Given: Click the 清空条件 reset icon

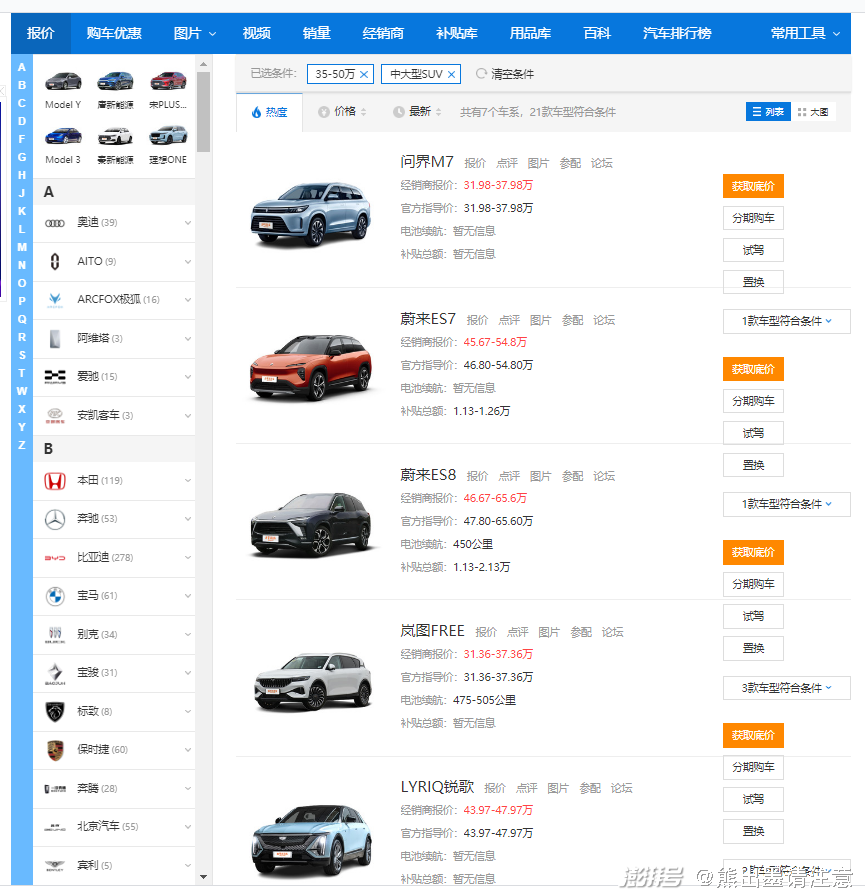Looking at the screenshot, I should point(481,74).
